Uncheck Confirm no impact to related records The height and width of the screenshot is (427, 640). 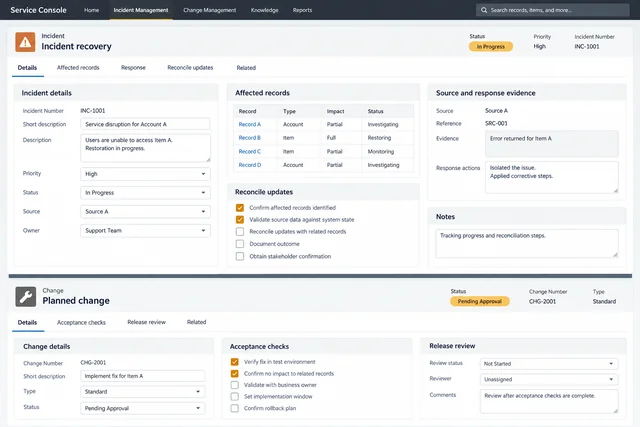[x=235, y=374]
